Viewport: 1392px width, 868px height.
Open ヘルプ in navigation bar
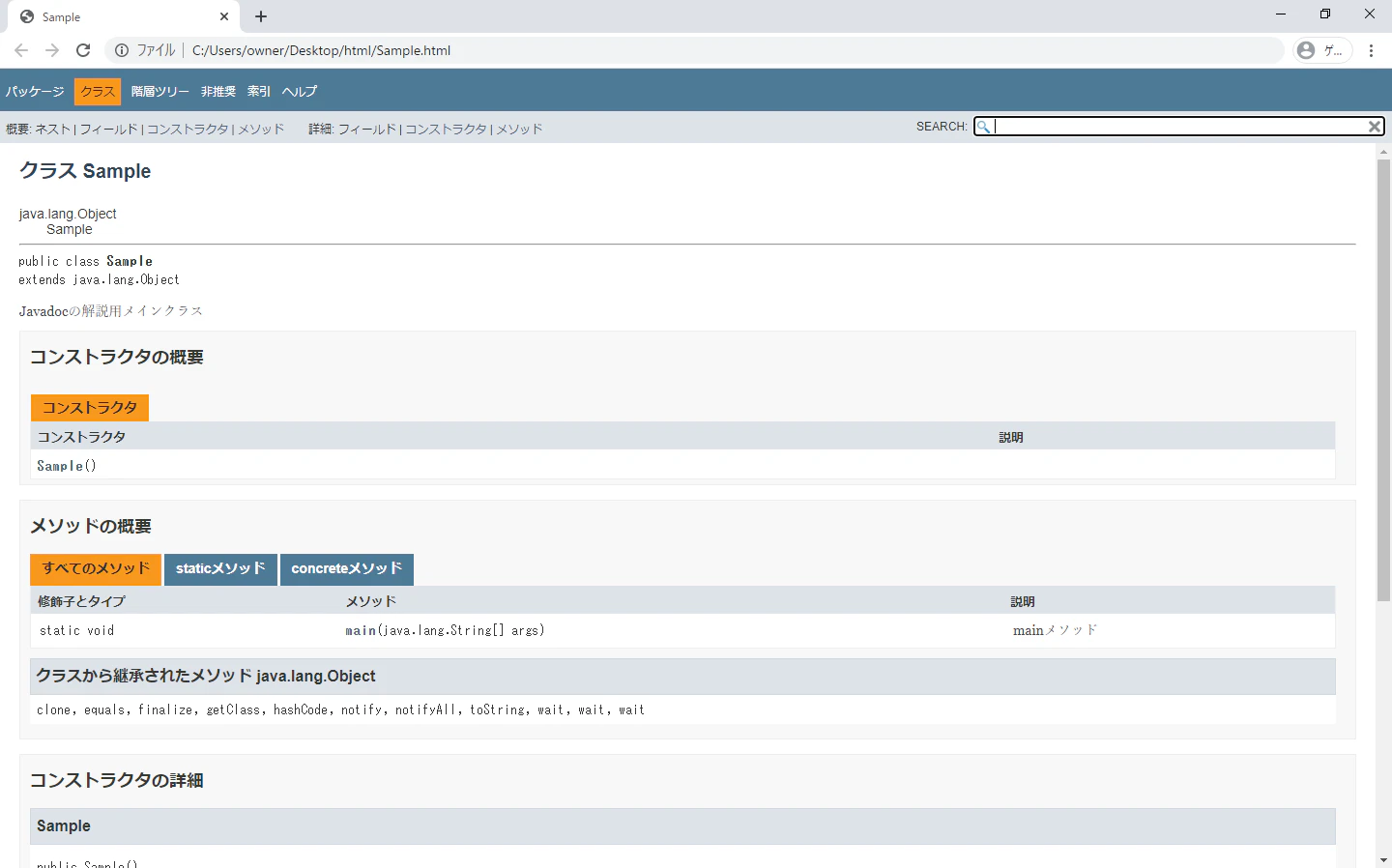click(300, 92)
